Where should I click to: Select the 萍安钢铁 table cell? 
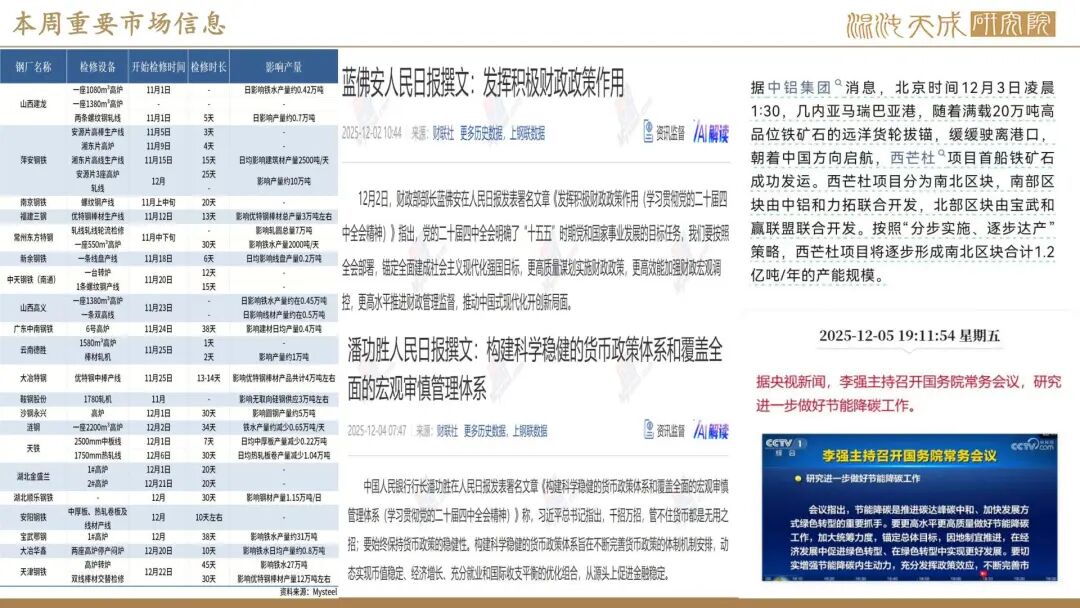[x=33, y=160]
